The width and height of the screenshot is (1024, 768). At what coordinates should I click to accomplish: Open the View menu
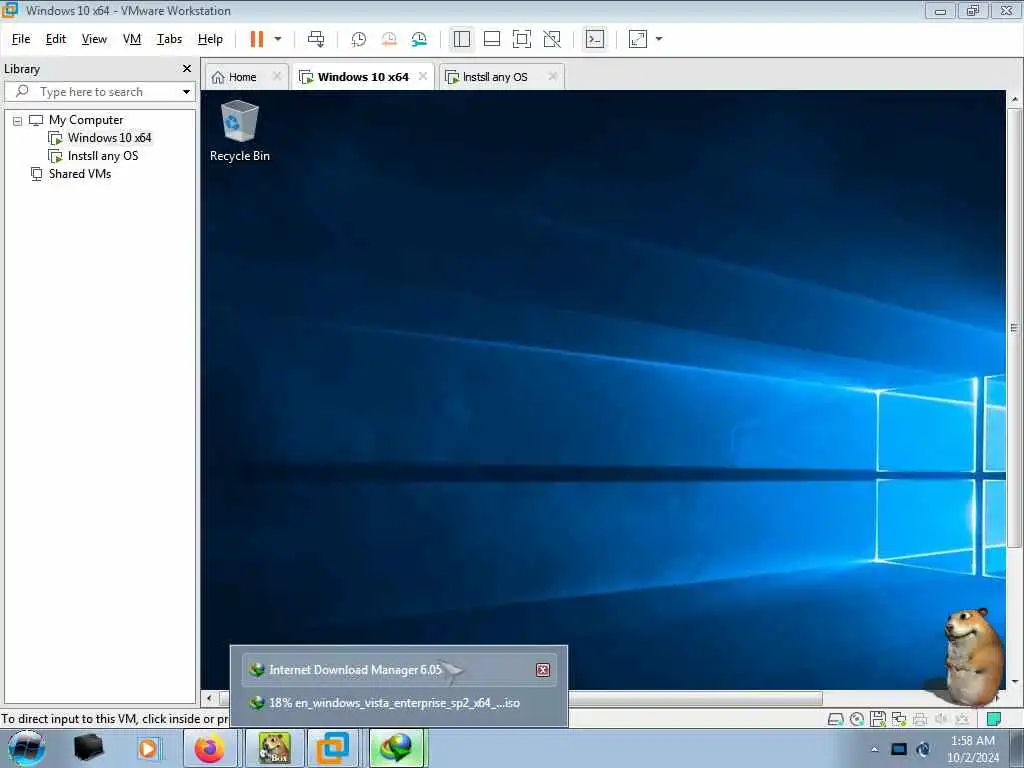[x=94, y=39]
